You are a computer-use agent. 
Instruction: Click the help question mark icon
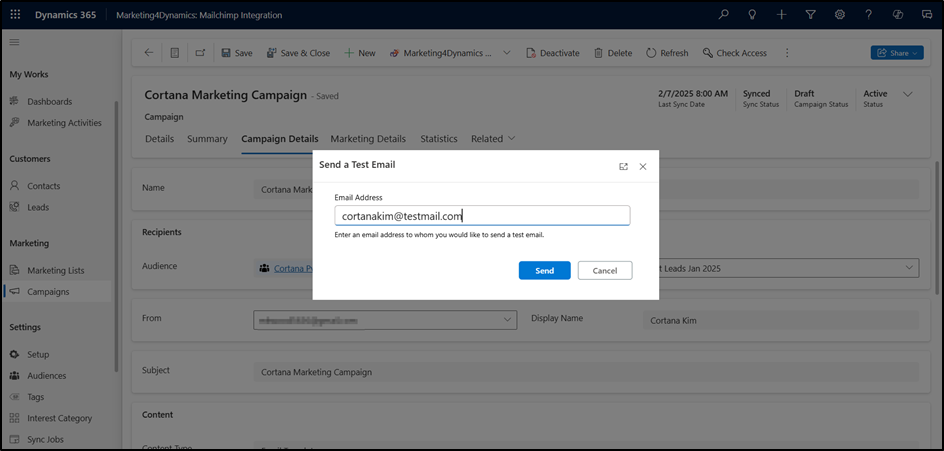pos(869,15)
